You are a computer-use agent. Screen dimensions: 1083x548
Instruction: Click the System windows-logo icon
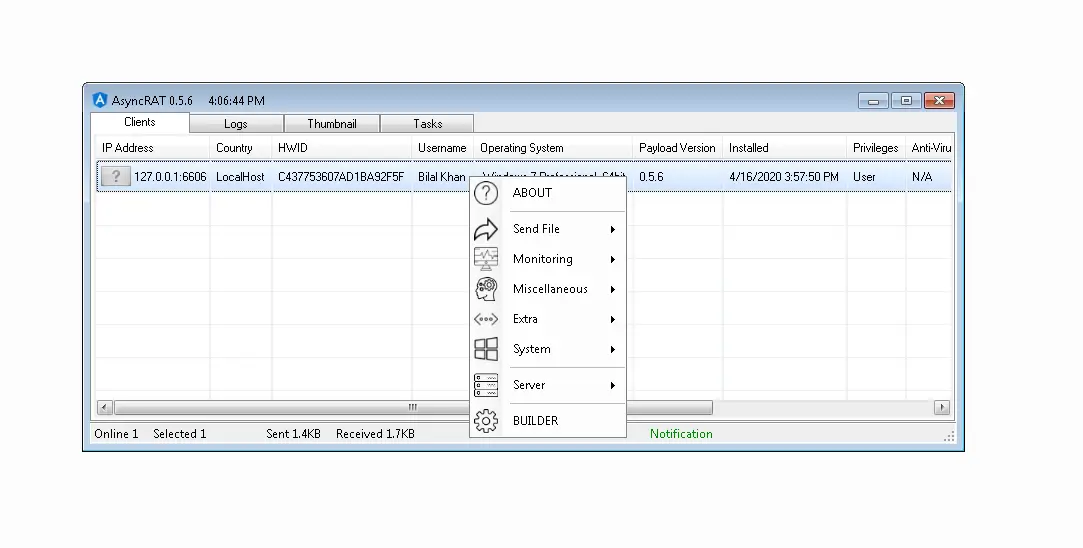[x=486, y=349]
